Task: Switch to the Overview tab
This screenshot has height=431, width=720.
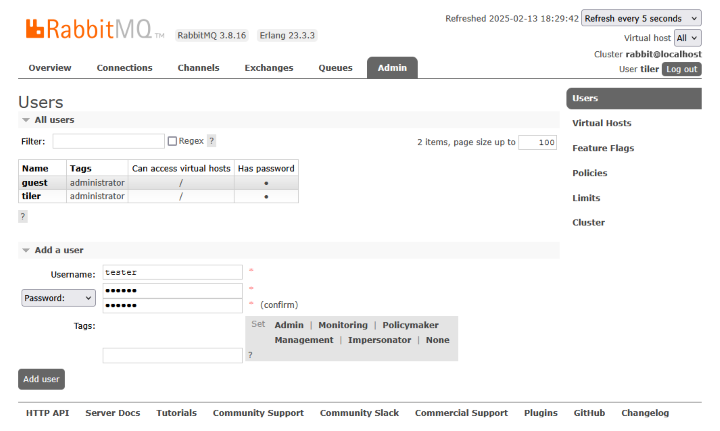Action: (x=50, y=68)
